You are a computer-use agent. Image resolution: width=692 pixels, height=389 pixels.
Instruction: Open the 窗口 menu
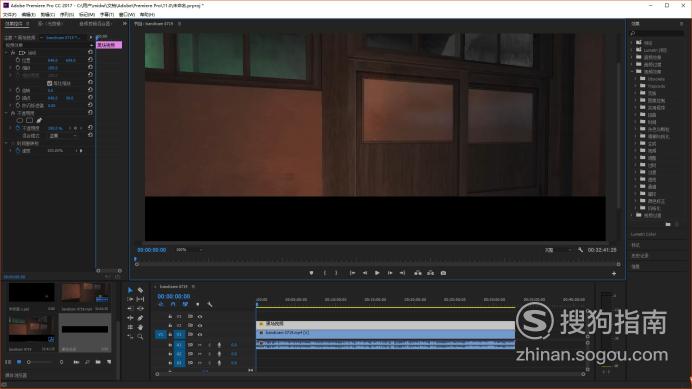[x=127, y=15]
